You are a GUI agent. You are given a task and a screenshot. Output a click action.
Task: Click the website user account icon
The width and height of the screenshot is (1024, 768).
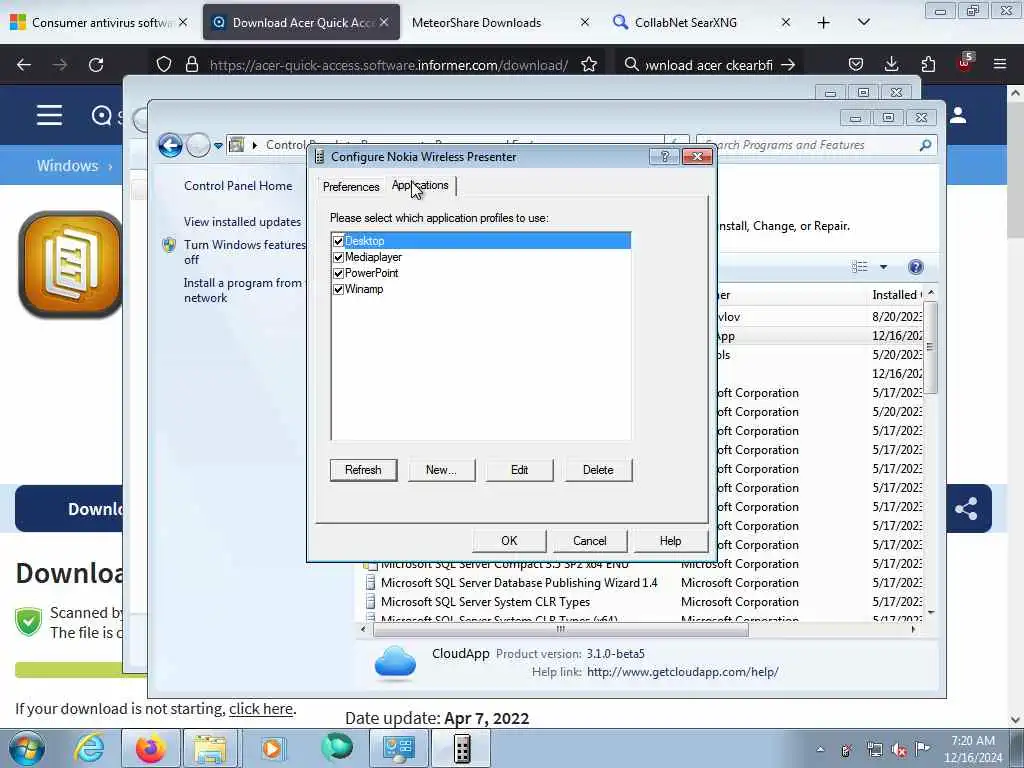pos(958,116)
